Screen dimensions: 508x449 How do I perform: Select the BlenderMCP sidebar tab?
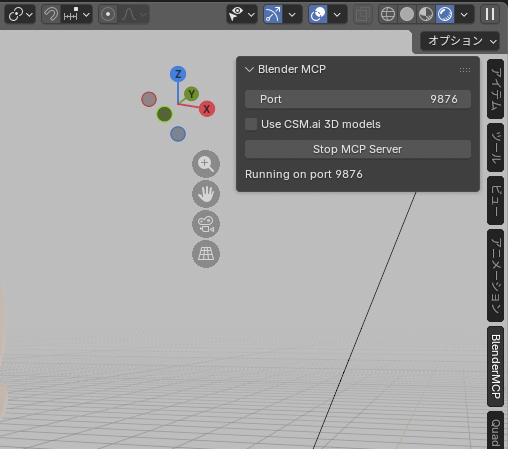click(495, 366)
